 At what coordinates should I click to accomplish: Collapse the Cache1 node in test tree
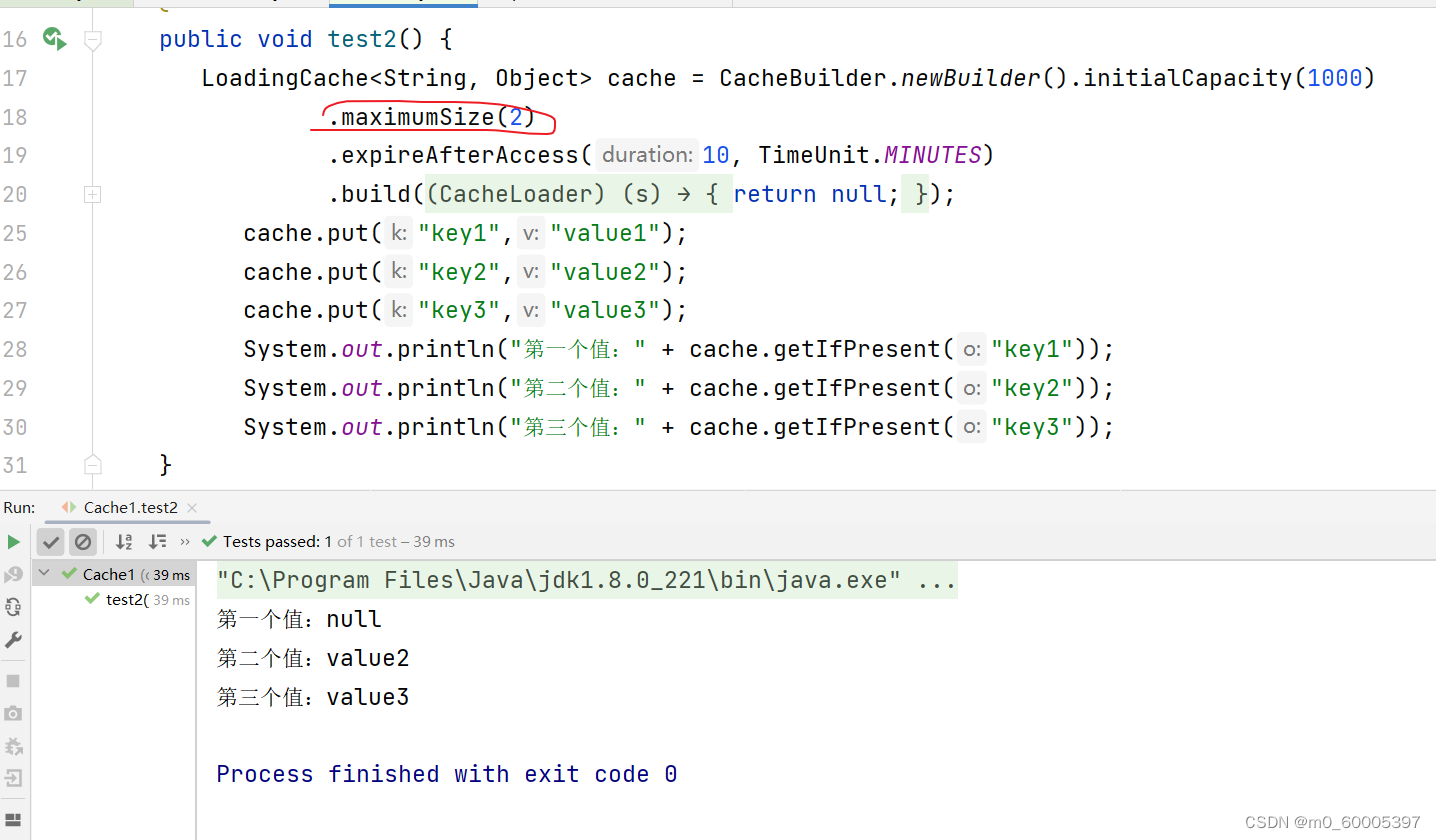tap(43, 574)
